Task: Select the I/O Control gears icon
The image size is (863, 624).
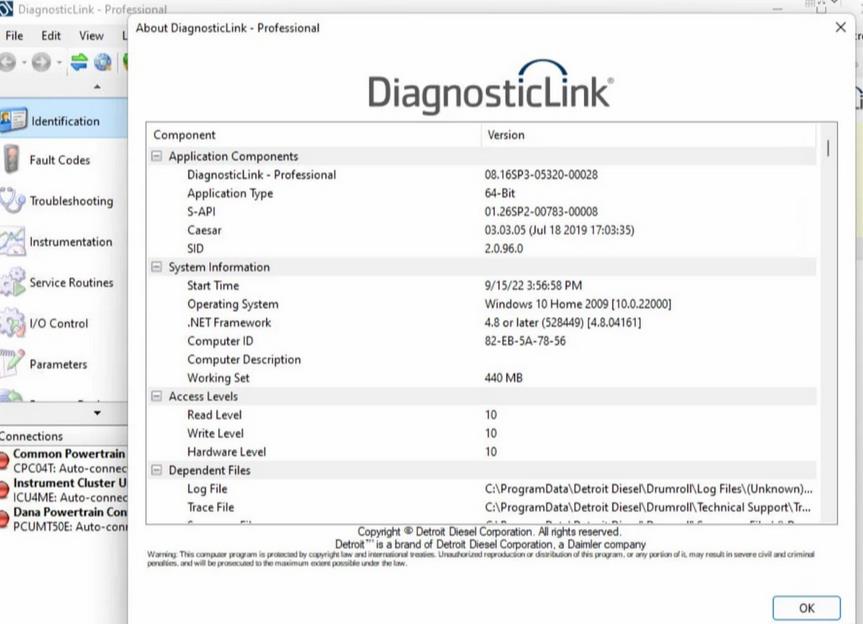Action: (x=13, y=324)
